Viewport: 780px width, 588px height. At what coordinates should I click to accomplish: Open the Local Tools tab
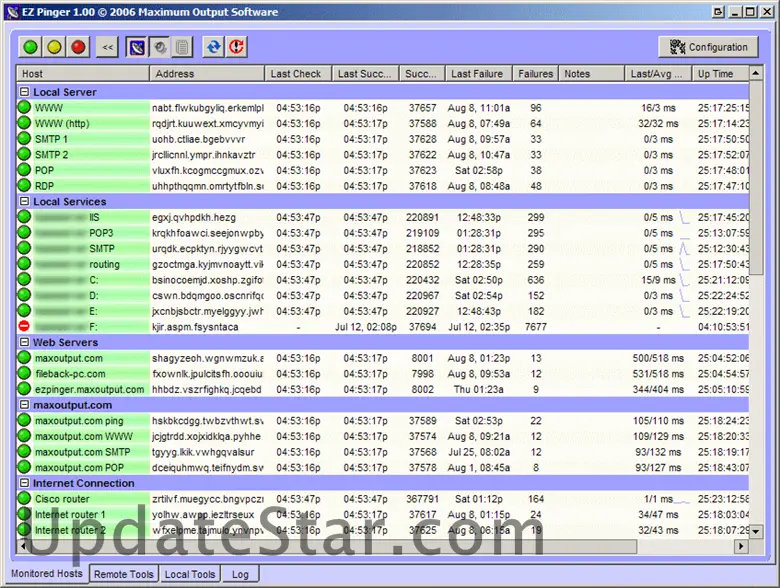190,574
